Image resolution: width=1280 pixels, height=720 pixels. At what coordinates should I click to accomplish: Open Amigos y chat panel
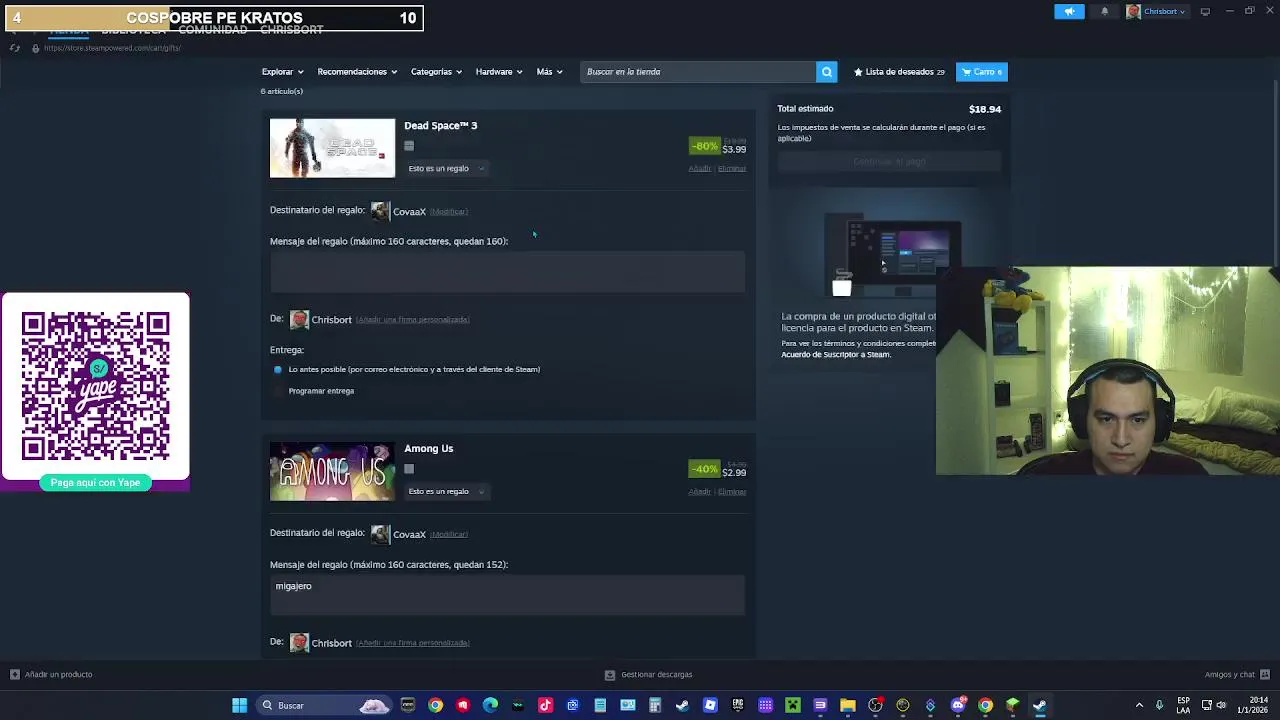click(1237, 674)
